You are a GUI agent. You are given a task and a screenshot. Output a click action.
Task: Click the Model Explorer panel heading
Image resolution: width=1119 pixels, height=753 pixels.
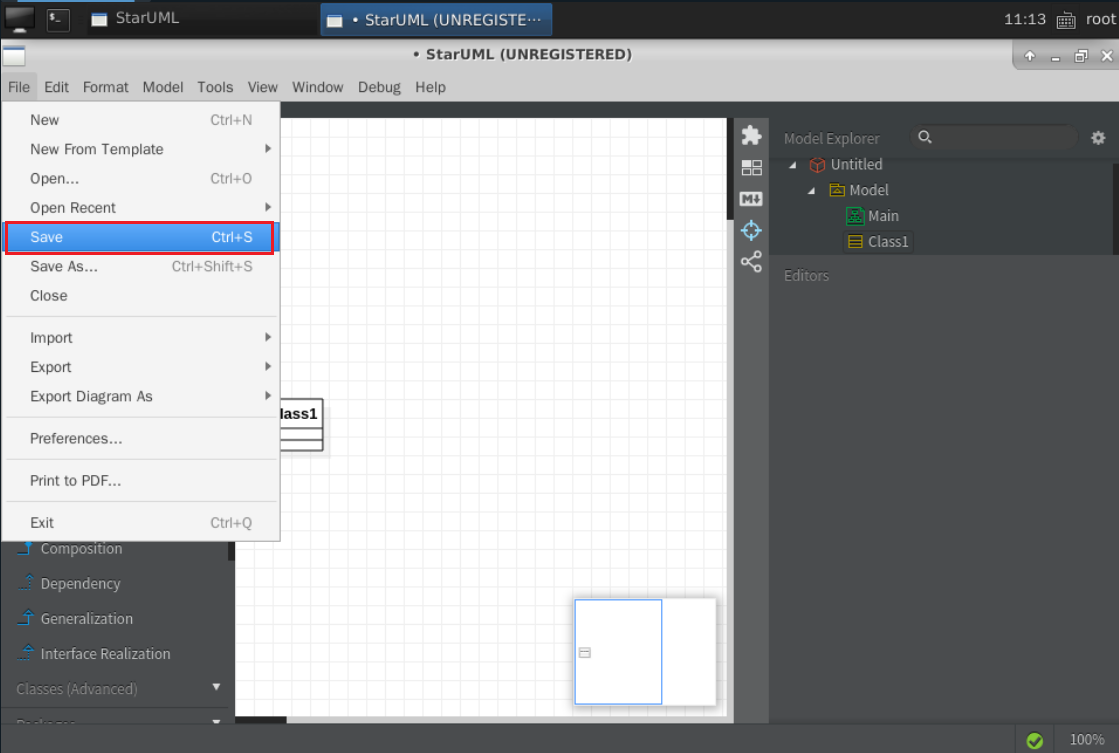click(x=831, y=138)
